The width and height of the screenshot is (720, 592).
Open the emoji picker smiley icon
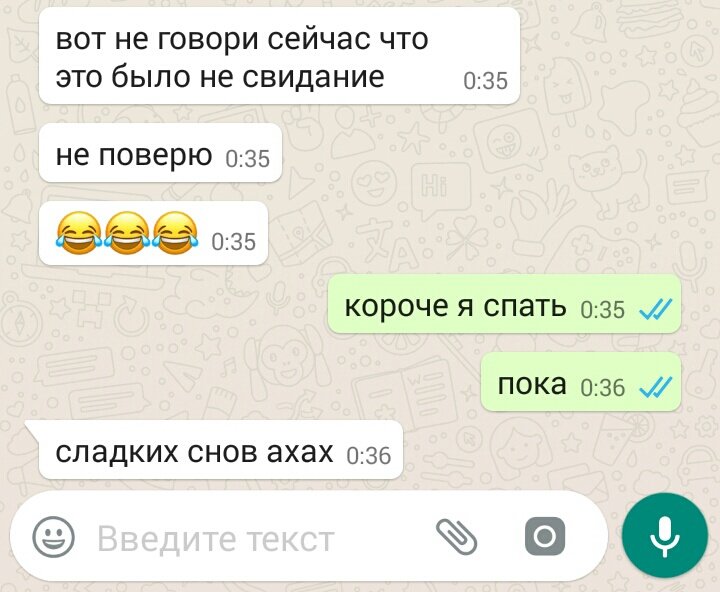(x=53, y=536)
